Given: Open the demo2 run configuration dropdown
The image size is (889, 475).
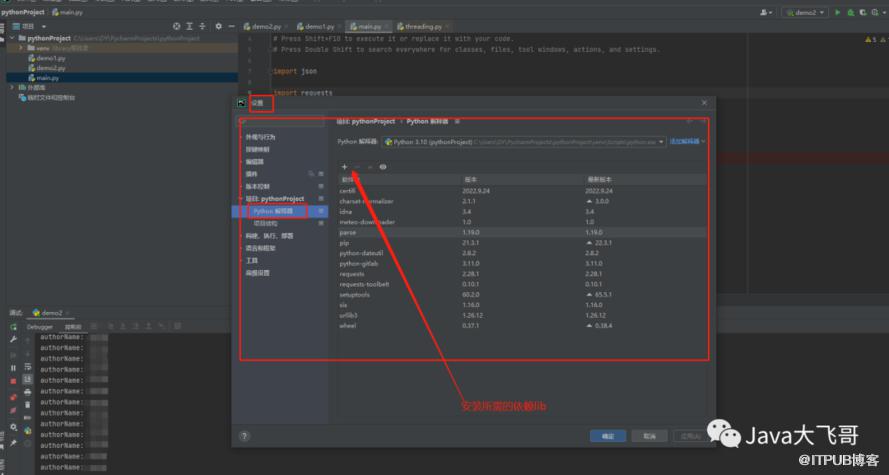Looking at the screenshot, I should tap(807, 12).
